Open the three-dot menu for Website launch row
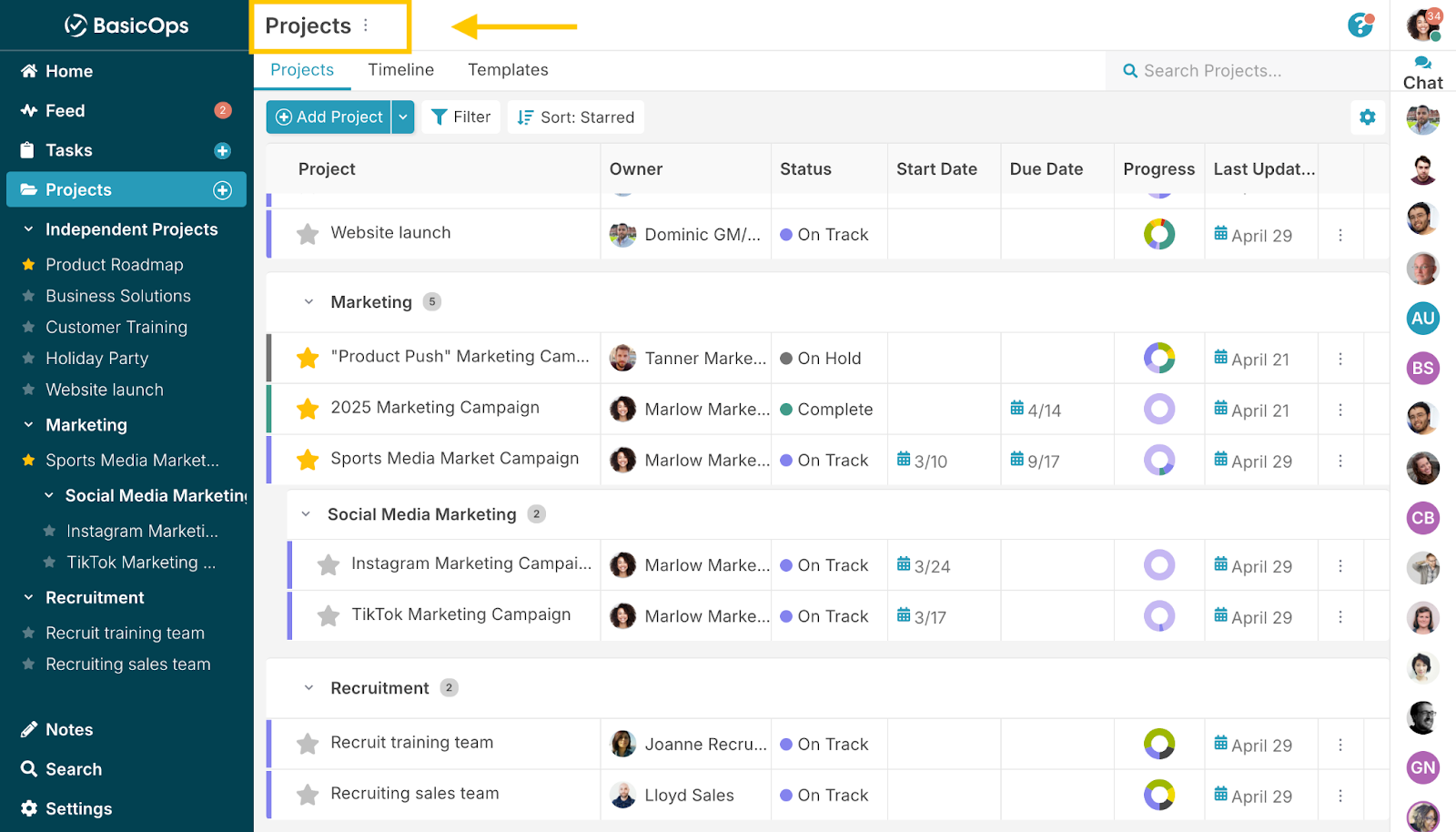Viewport: 1456px width, 832px height. (1340, 235)
